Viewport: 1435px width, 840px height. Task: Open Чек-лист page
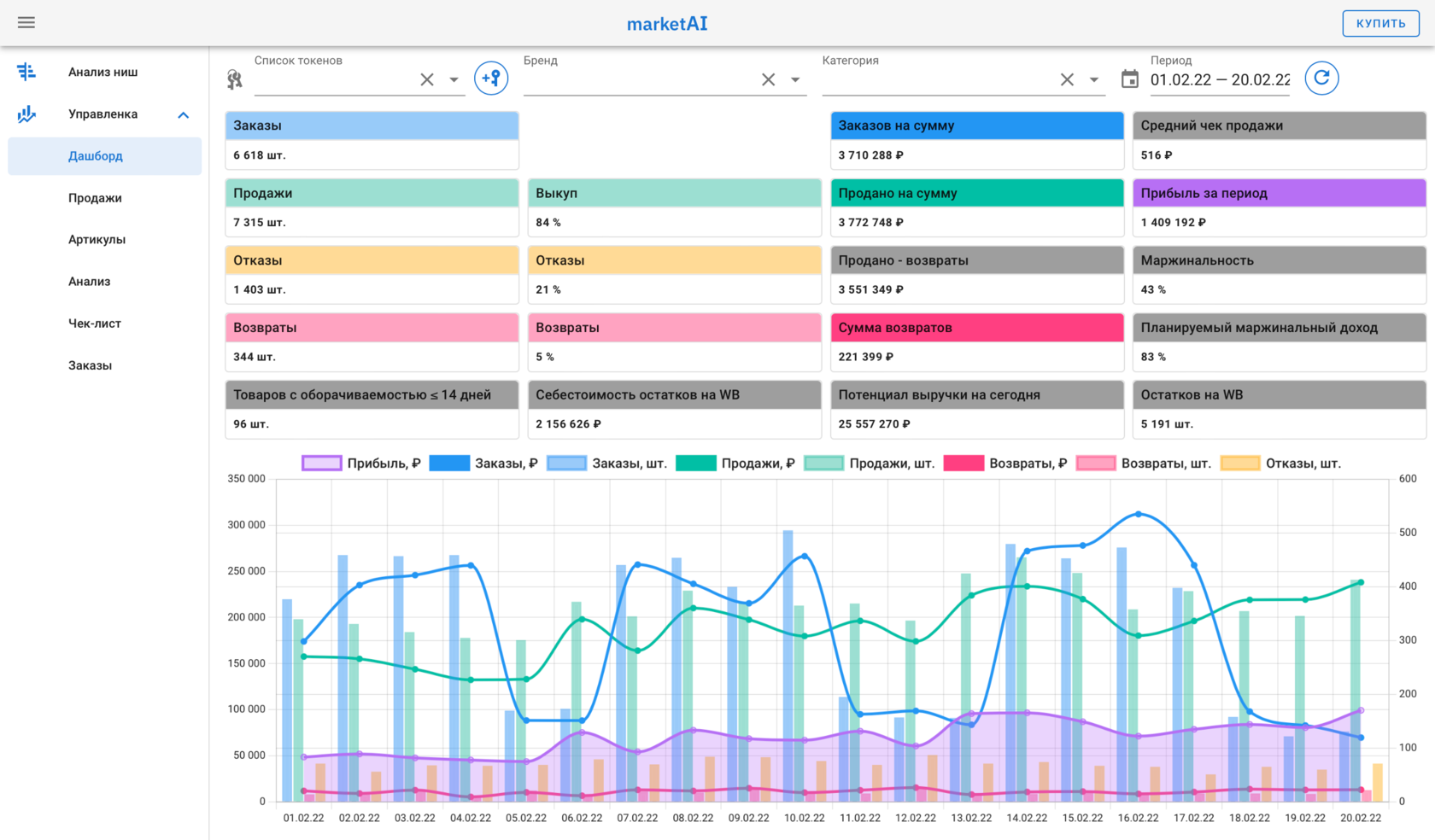coord(104,324)
